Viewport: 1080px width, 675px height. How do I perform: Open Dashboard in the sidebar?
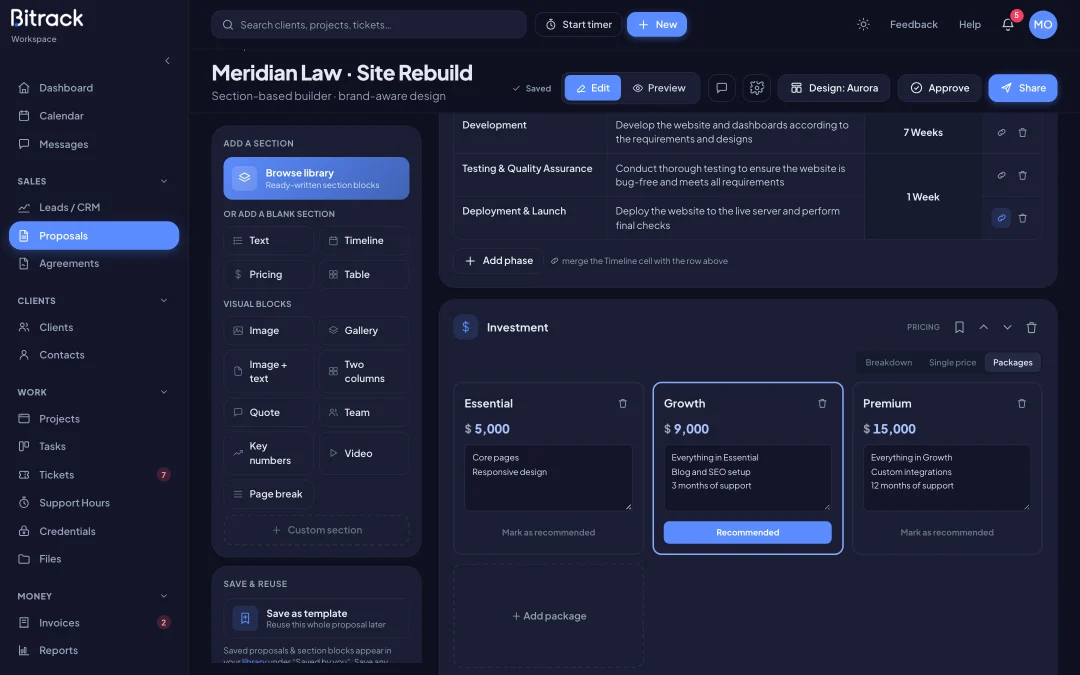[x=94, y=87]
